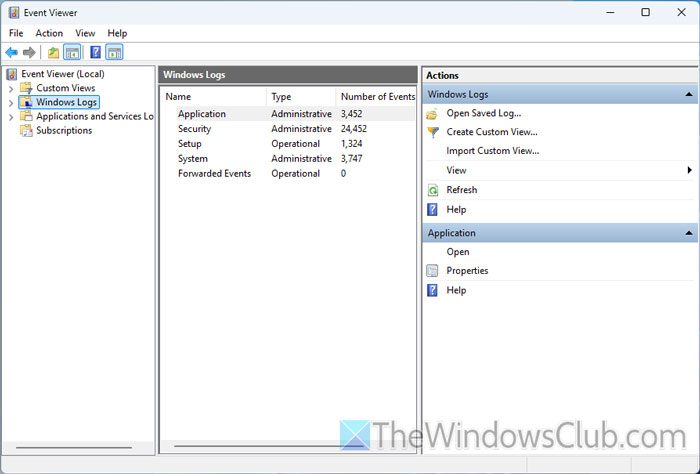Click the Open Saved Log folder icon
700x474 pixels.
pyautogui.click(x=432, y=114)
